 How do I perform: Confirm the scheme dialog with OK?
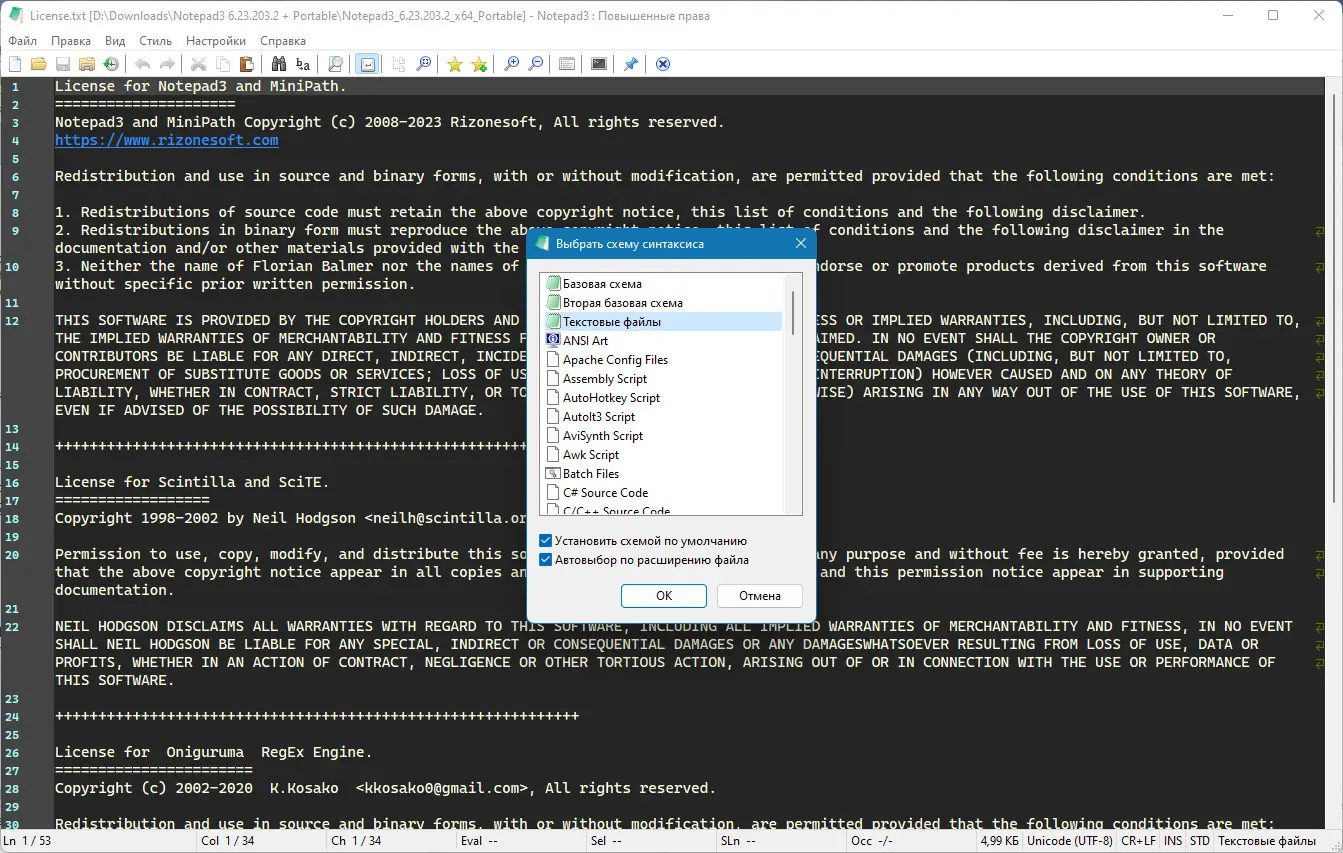pyautogui.click(x=664, y=595)
